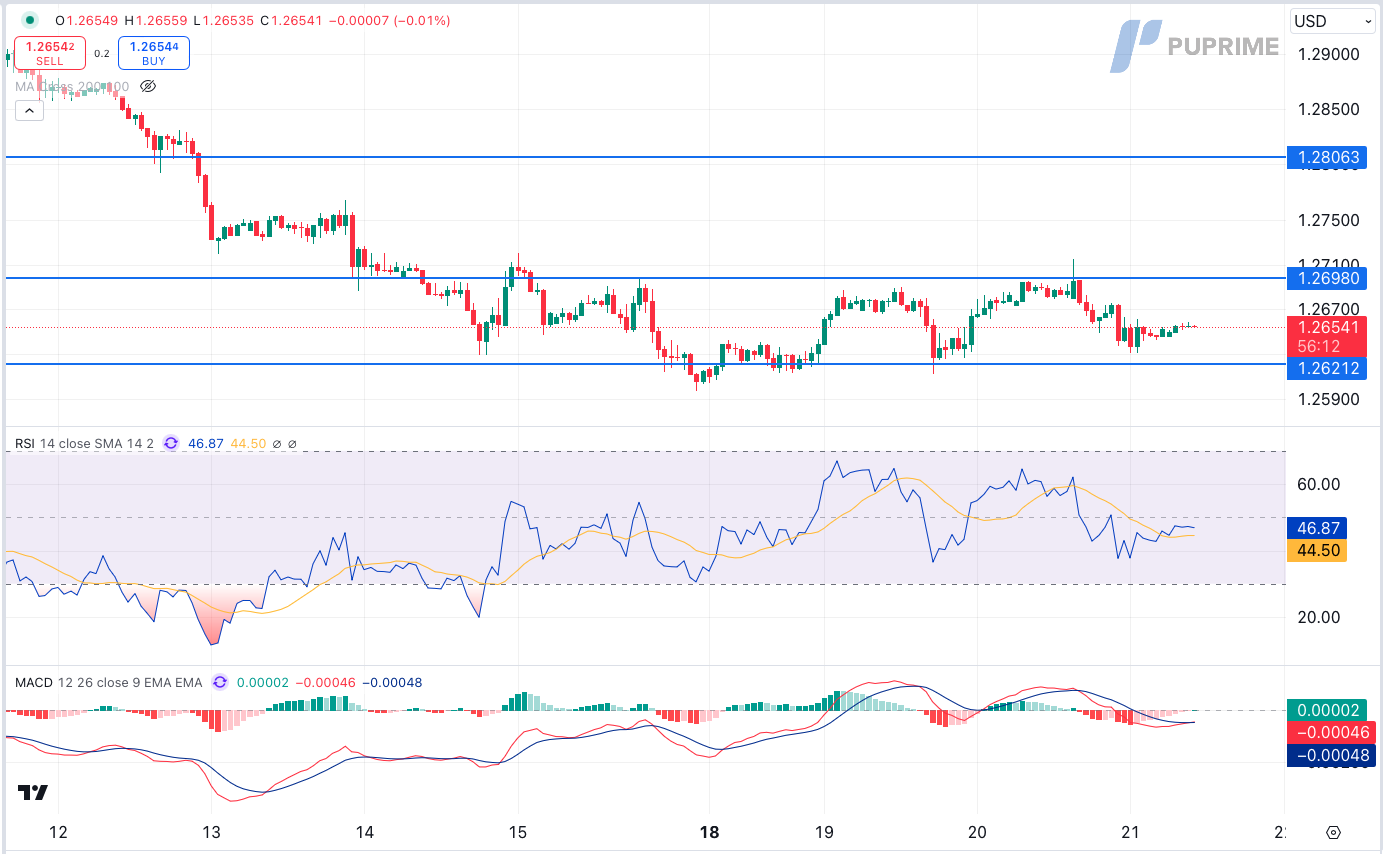1383x854 pixels.
Task: Click MACD legend value −0.00046
Action: tap(325, 682)
